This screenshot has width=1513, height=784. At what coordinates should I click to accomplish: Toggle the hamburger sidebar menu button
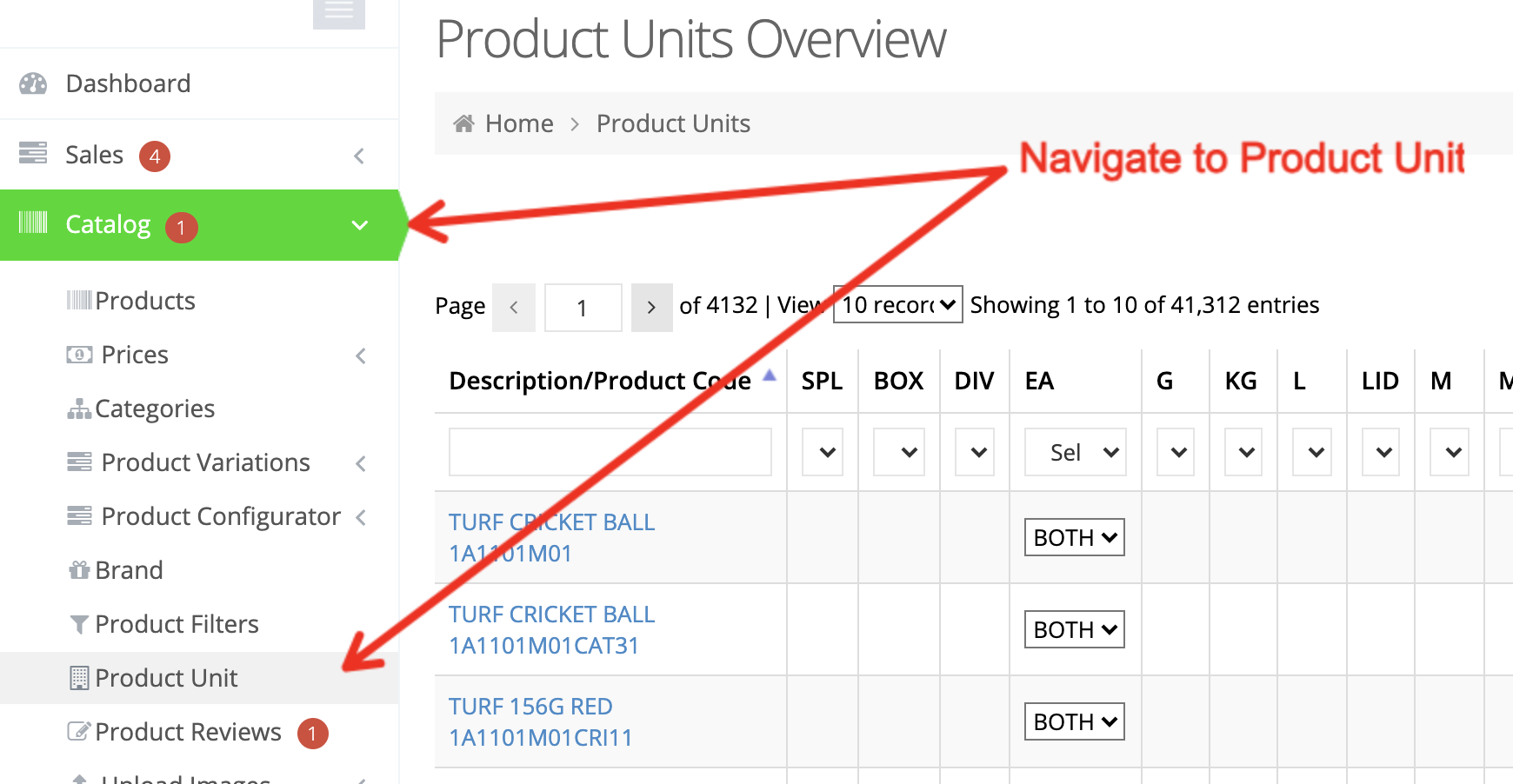point(338,12)
